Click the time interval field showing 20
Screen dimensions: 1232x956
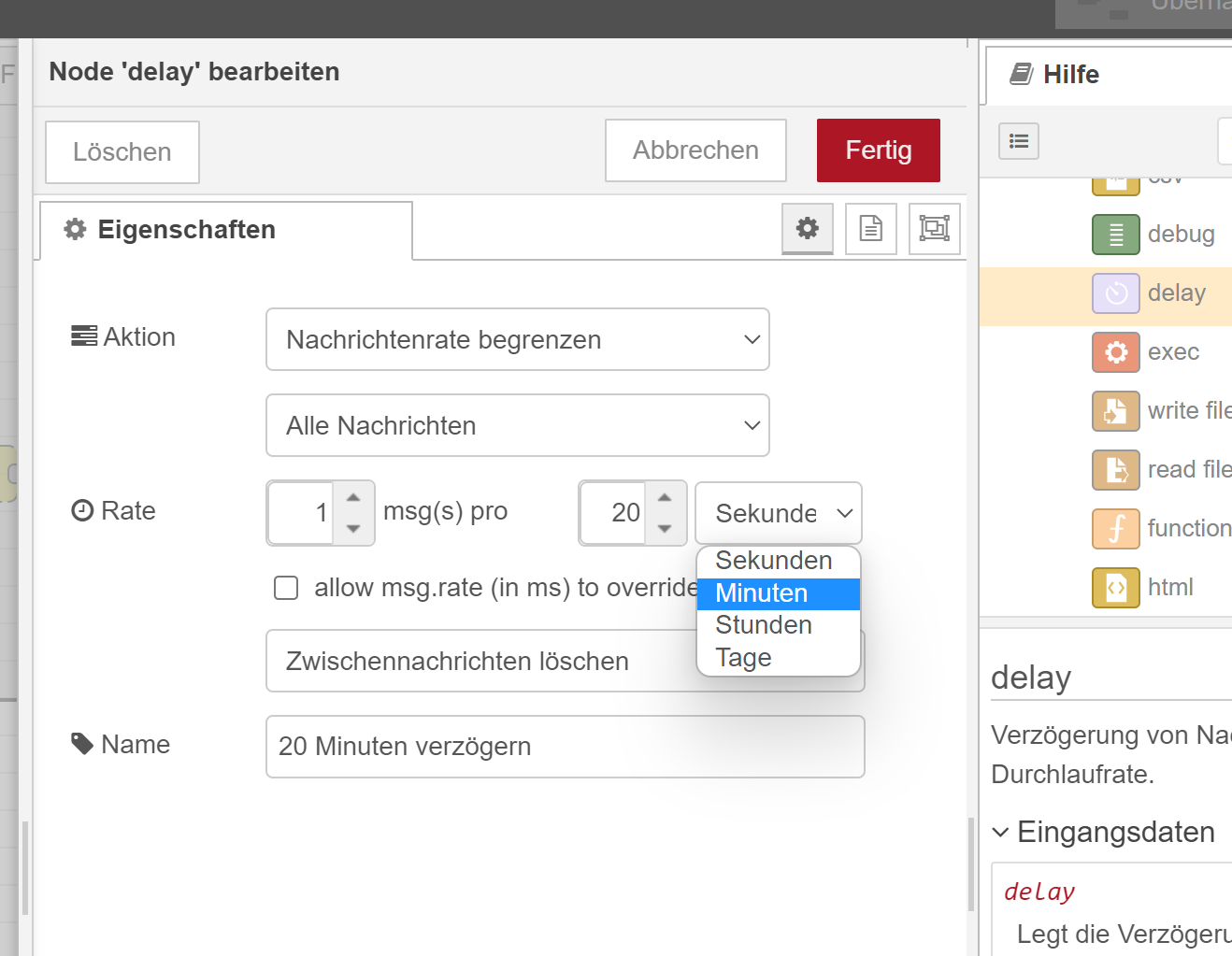(x=613, y=513)
